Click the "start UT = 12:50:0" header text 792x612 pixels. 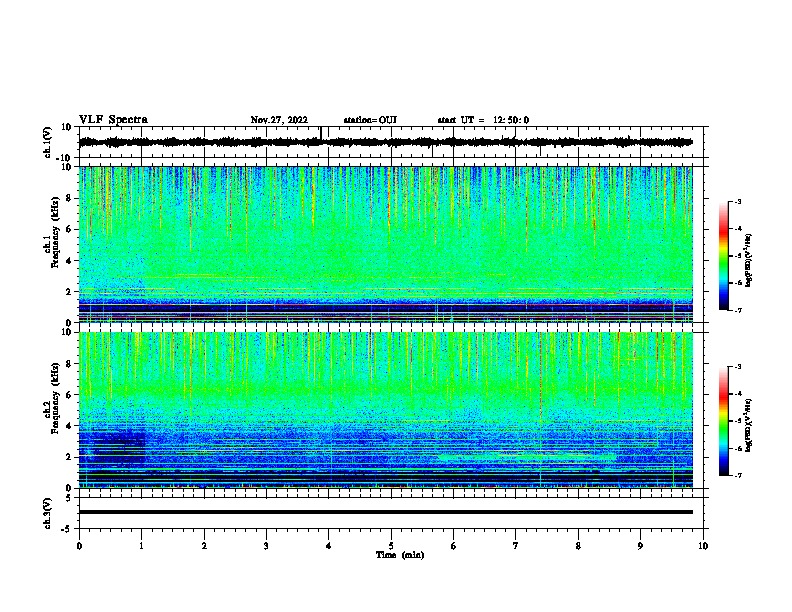click(483, 120)
